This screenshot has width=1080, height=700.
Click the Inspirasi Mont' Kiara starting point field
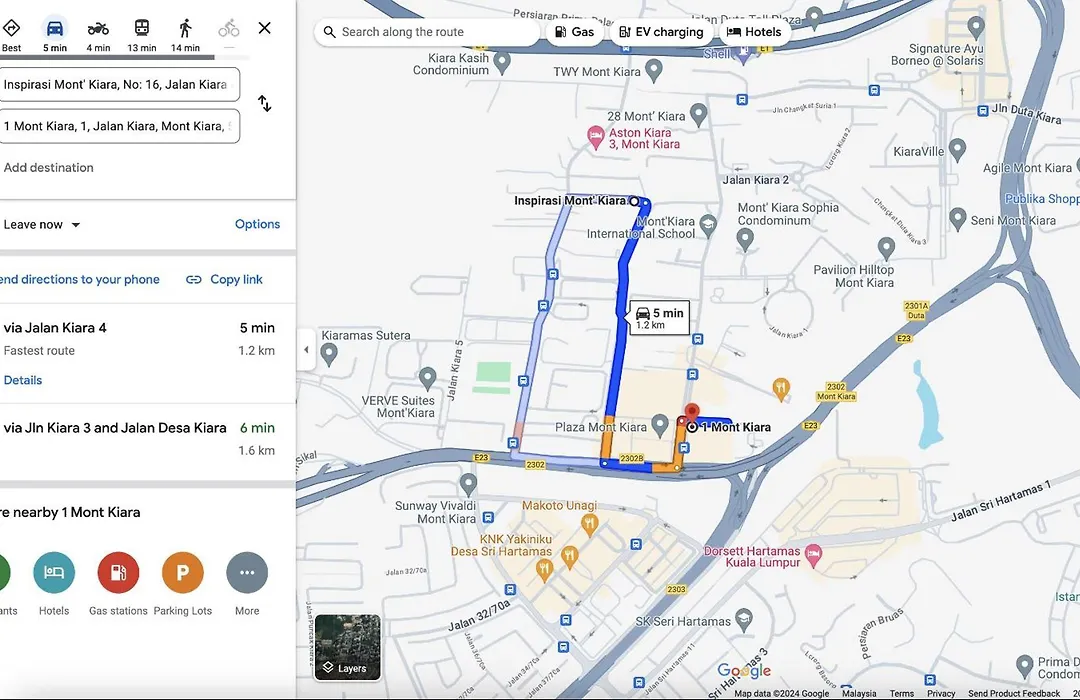coord(119,85)
